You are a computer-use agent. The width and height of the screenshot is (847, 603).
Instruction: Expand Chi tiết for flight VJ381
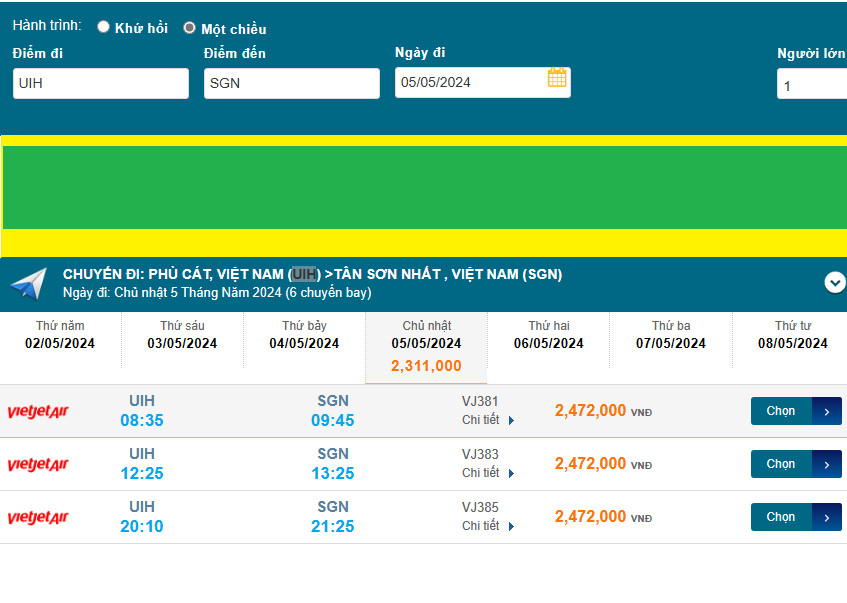point(488,420)
